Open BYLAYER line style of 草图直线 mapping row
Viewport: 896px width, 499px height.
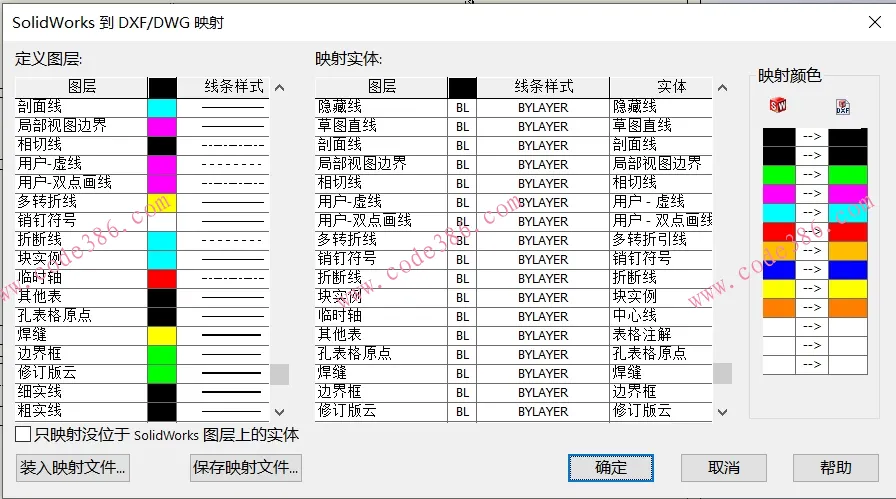tap(543, 126)
